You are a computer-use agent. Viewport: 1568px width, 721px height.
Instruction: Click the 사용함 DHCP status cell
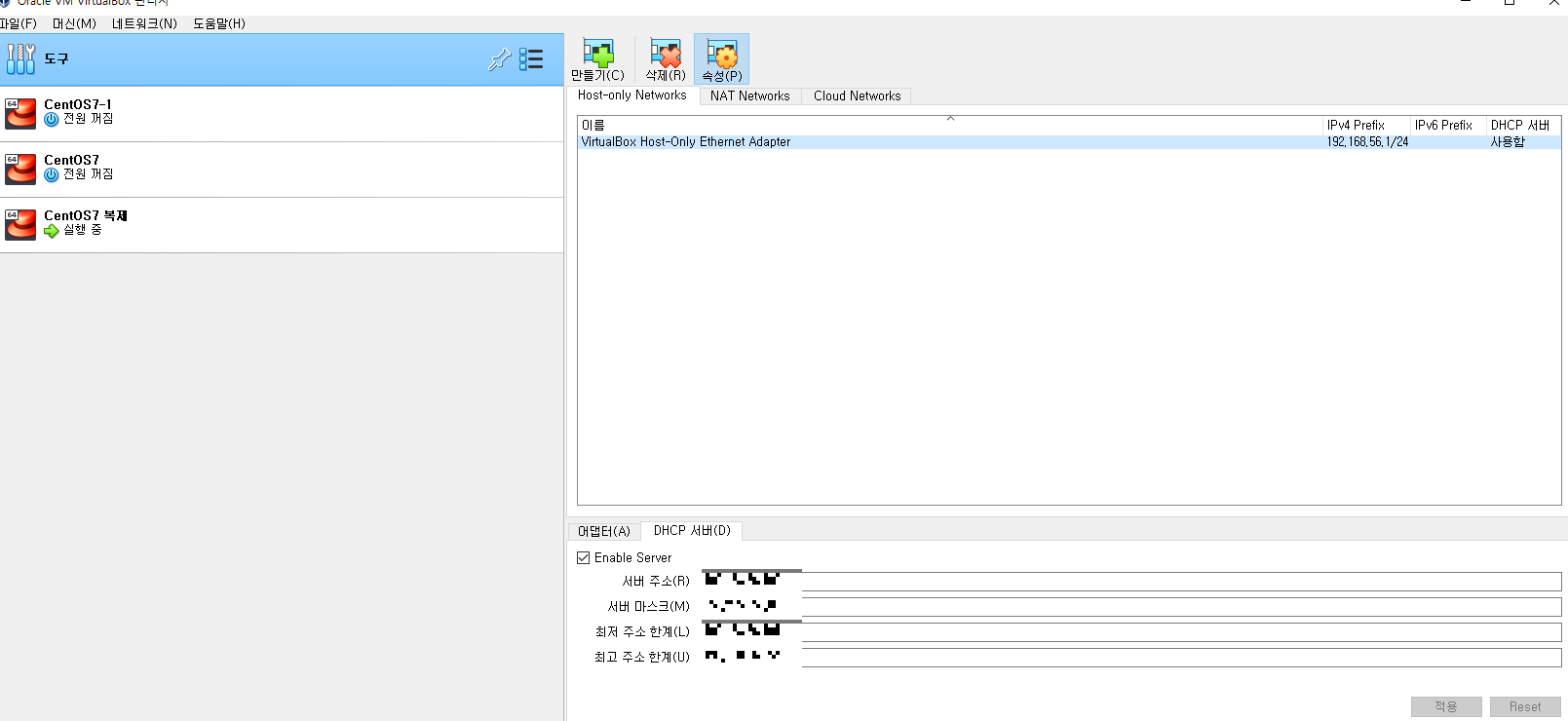(1508, 142)
